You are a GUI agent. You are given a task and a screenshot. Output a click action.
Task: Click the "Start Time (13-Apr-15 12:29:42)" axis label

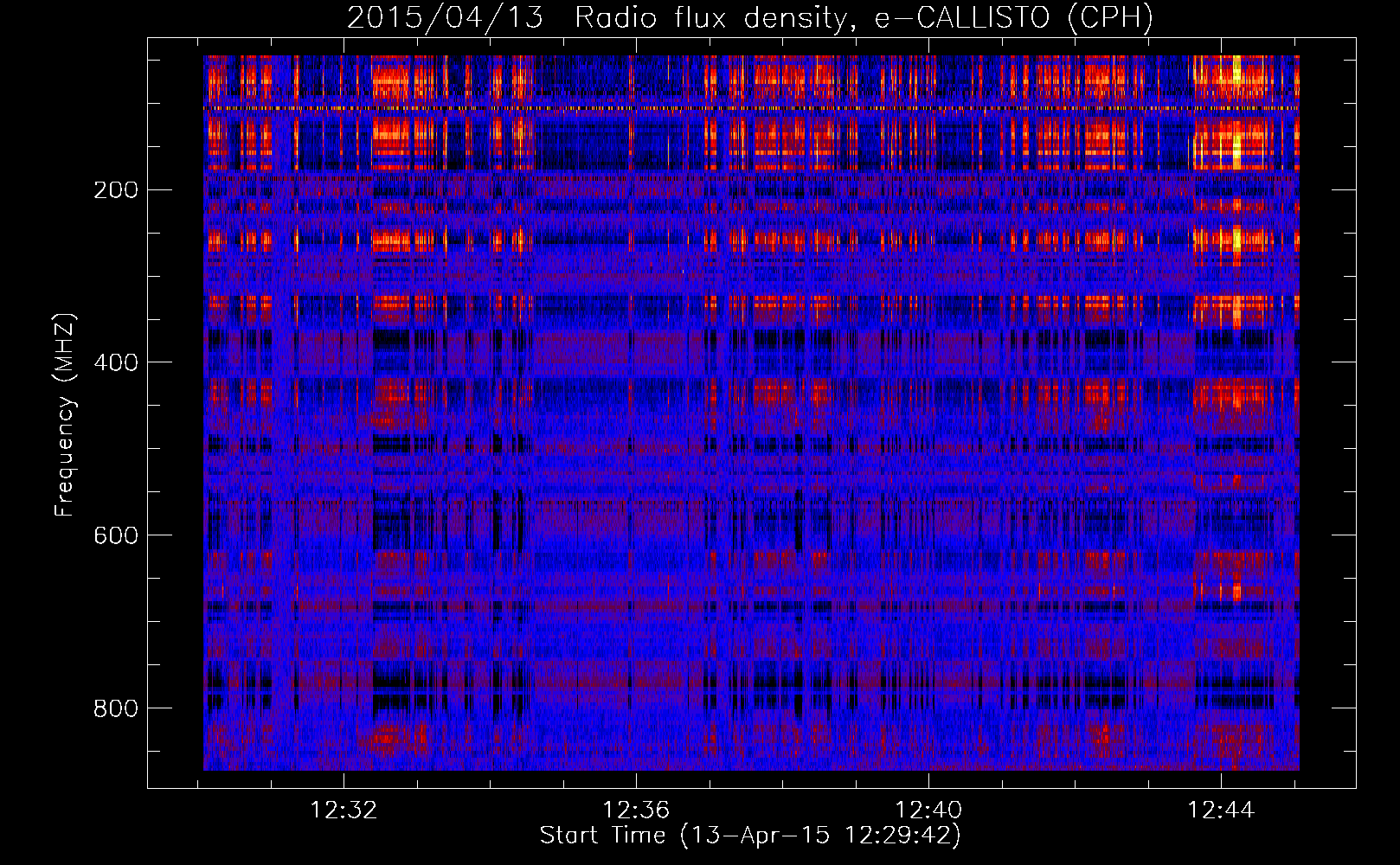pyautogui.click(x=750, y=836)
